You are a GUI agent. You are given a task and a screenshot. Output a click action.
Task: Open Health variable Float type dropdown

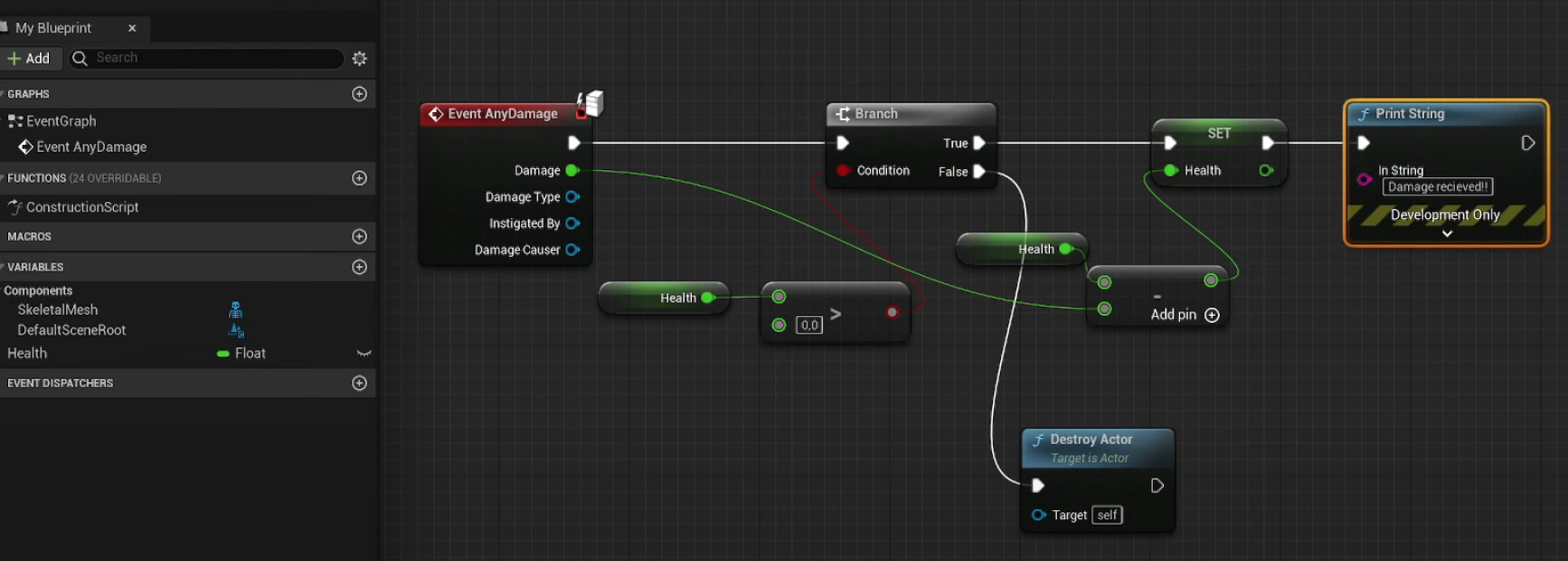[x=241, y=353]
